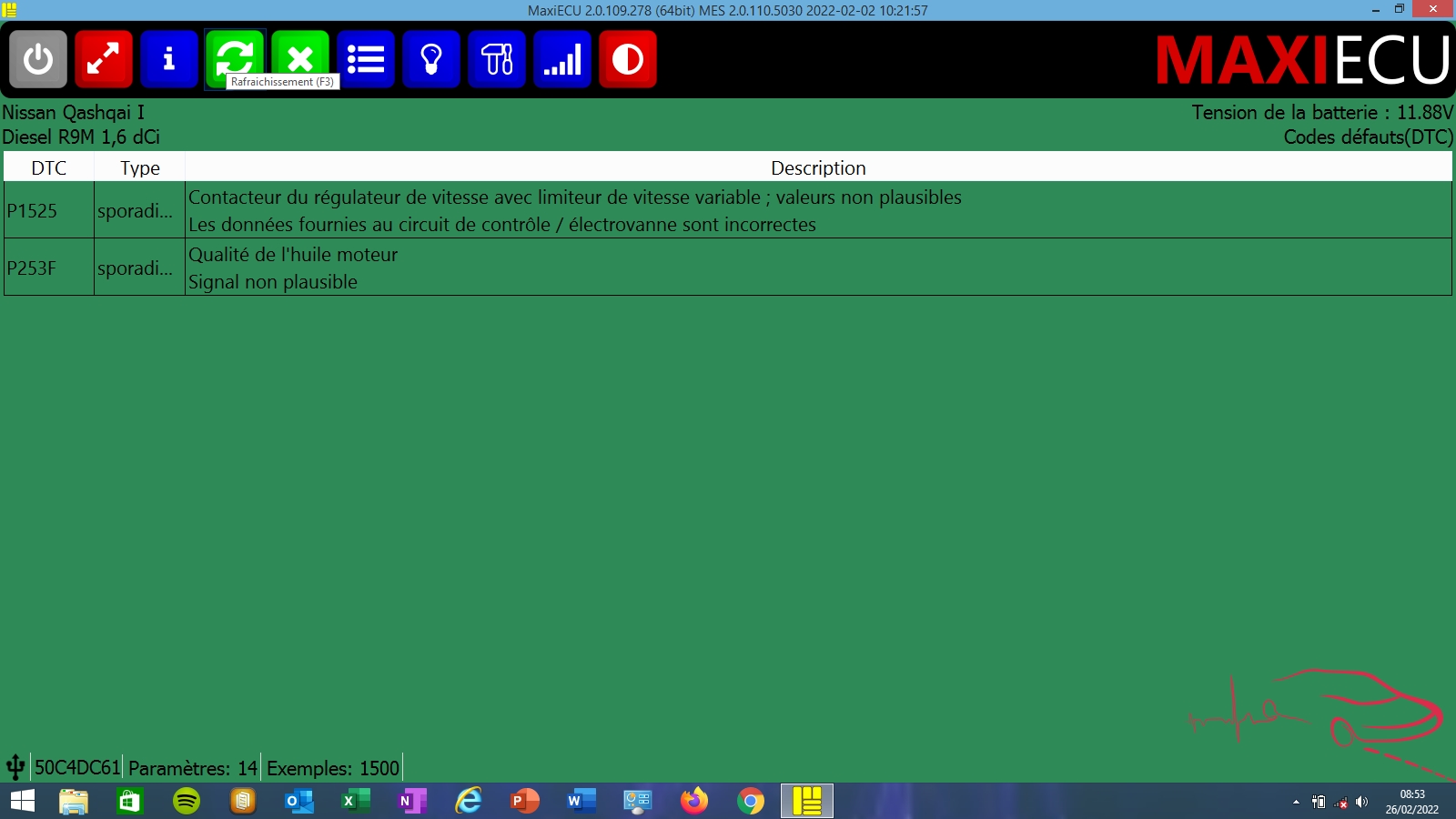The height and width of the screenshot is (819, 1456).
Task: Click the battery power tray icon
Action: (1319, 802)
